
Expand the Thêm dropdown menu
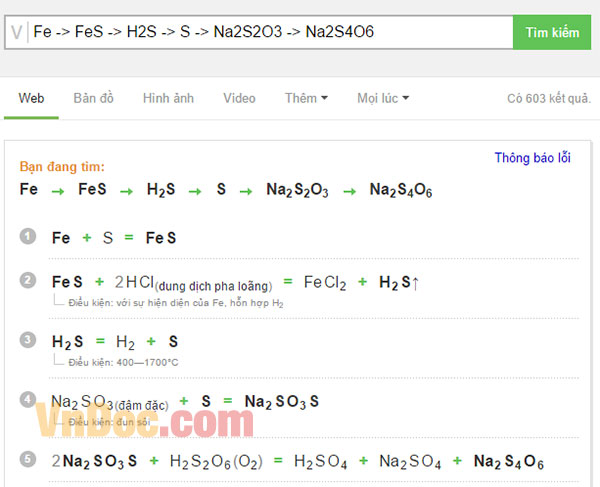[x=306, y=98]
